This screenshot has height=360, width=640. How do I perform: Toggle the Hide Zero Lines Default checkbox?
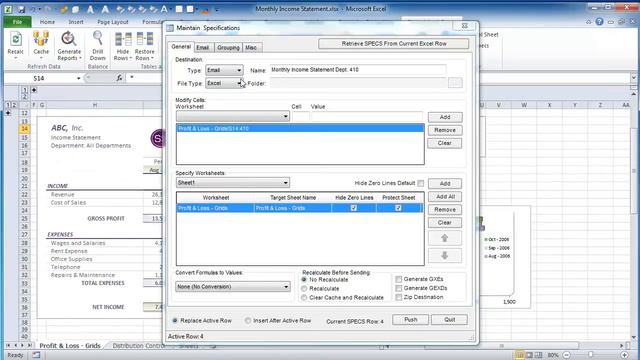click(x=420, y=183)
